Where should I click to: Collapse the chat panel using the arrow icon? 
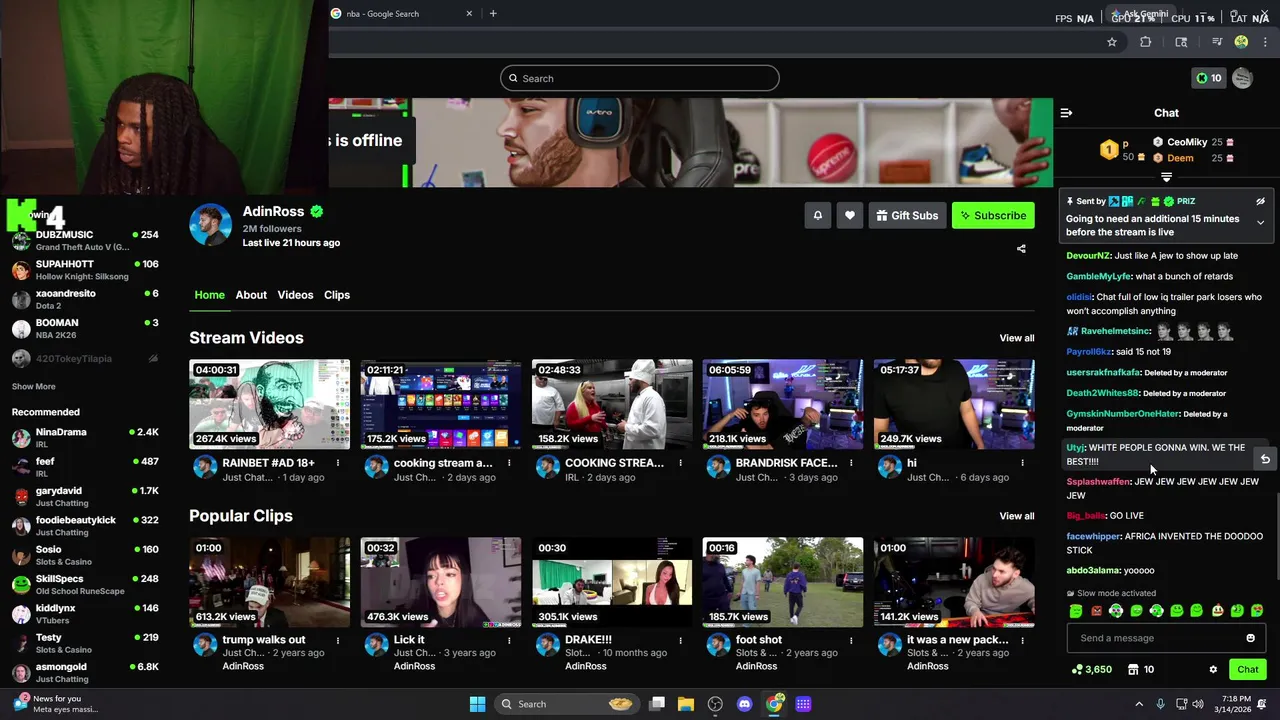coord(1066,113)
